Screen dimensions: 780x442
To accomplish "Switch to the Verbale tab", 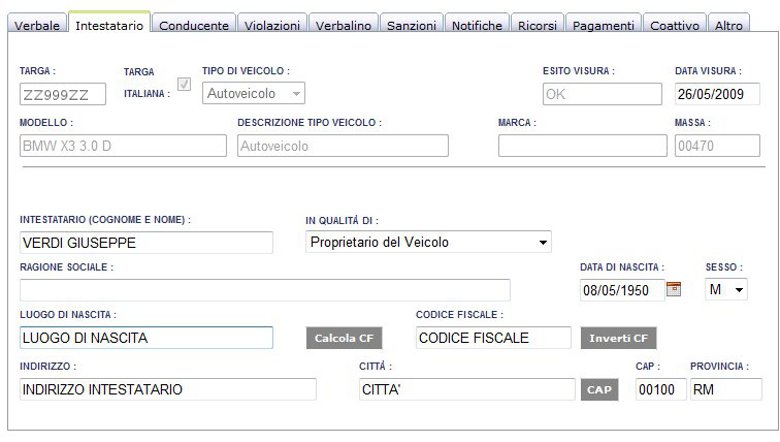I will [37, 24].
